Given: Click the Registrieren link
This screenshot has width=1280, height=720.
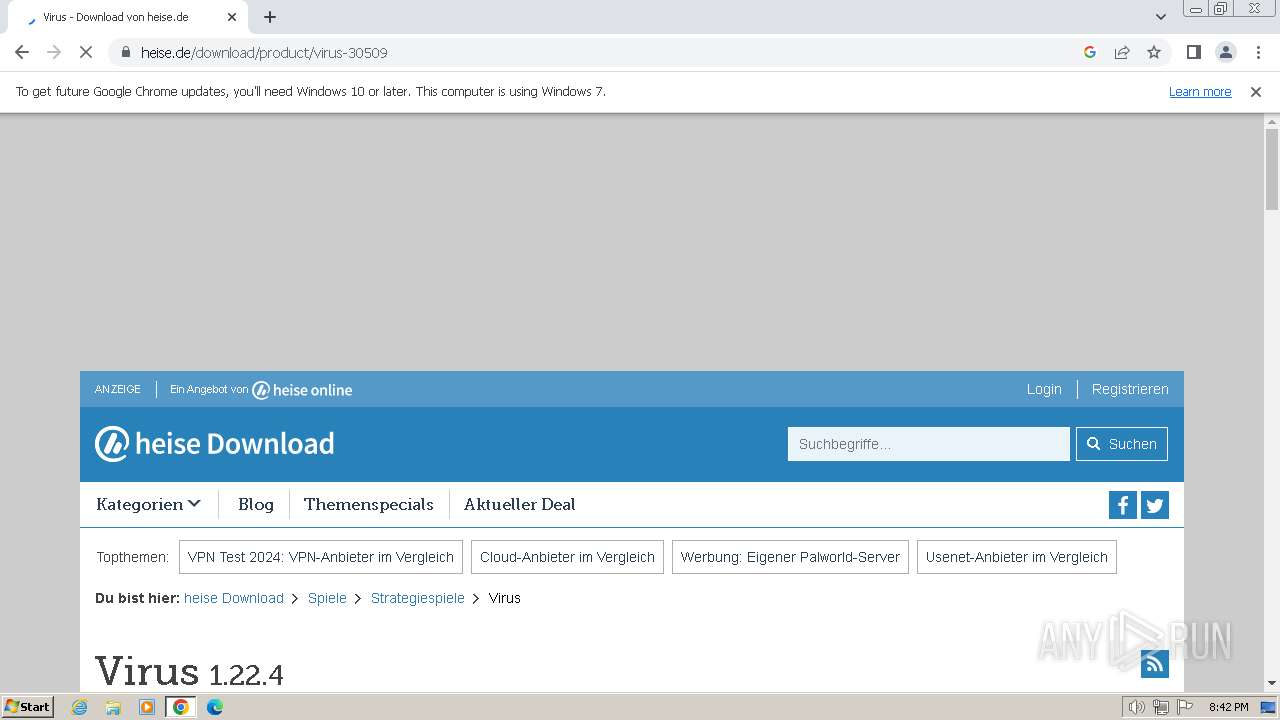Looking at the screenshot, I should tap(1130, 389).
